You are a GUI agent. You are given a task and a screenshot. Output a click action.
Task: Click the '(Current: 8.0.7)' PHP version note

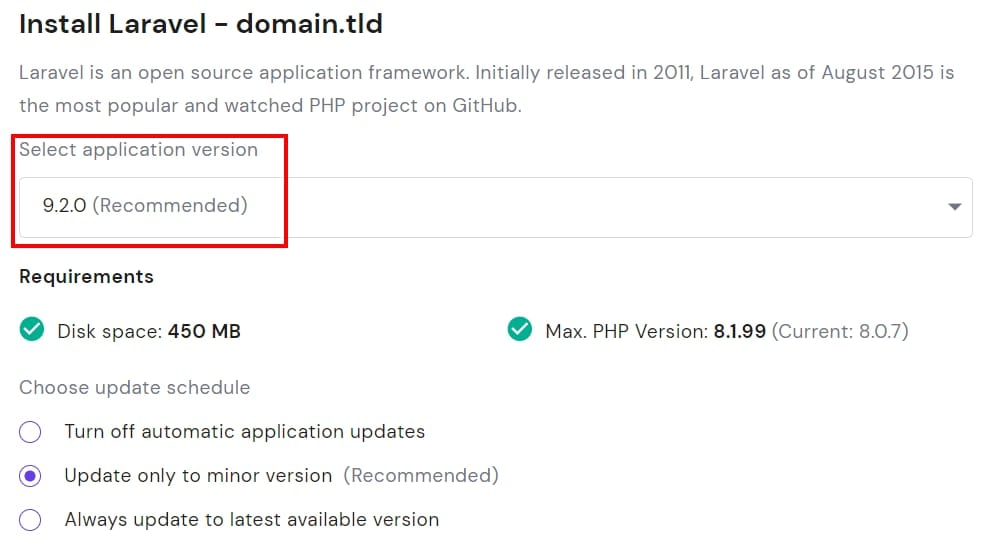point(840,331)
